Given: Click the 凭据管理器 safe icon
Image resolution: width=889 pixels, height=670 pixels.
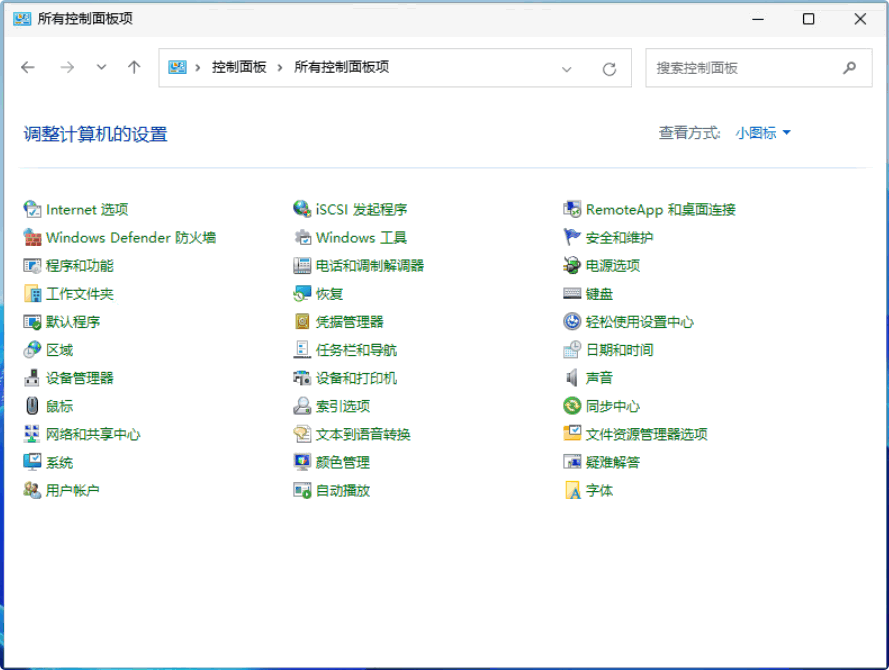Looking at the screenshot, I should coord(302,322).
